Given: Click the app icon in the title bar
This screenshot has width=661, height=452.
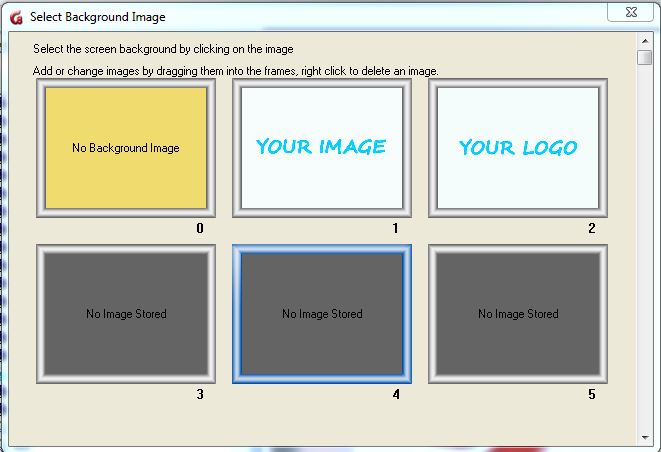Looking at the screenshot, I should [x=15, y=17].
